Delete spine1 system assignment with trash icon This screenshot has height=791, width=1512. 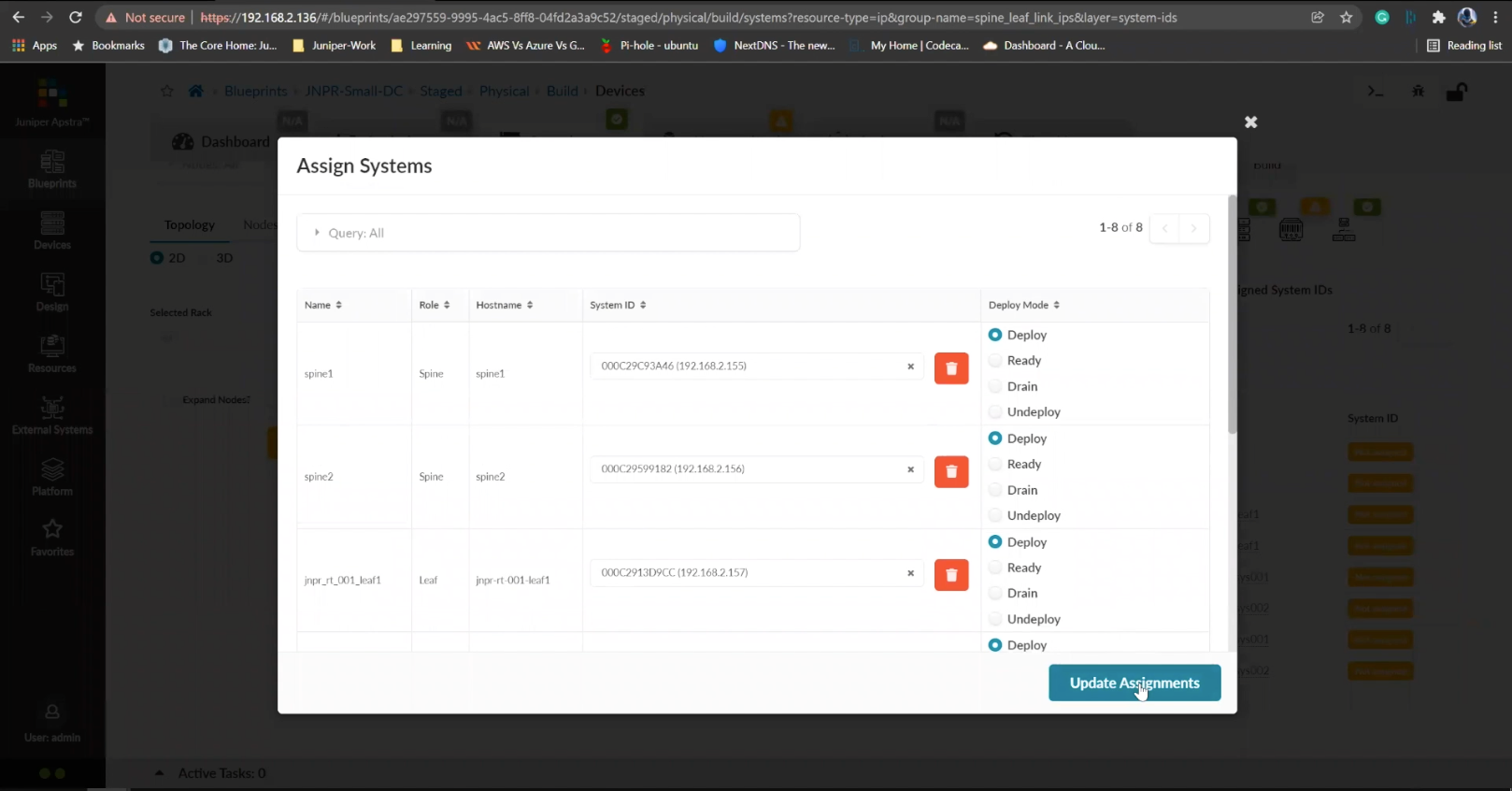click(x=951, y=367)
